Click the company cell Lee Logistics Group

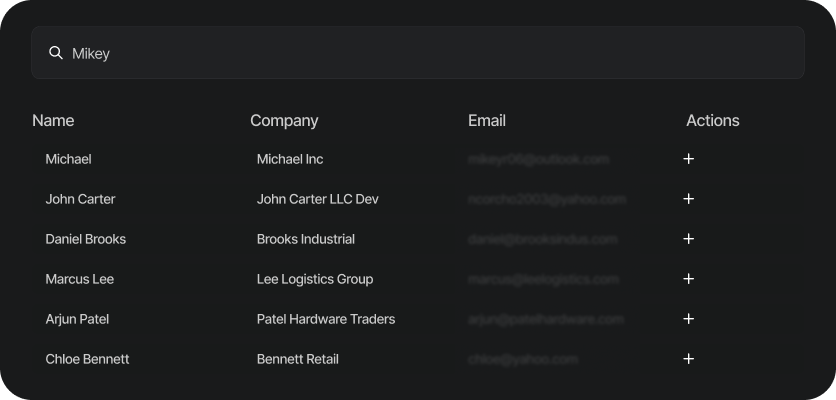point(315,279)
